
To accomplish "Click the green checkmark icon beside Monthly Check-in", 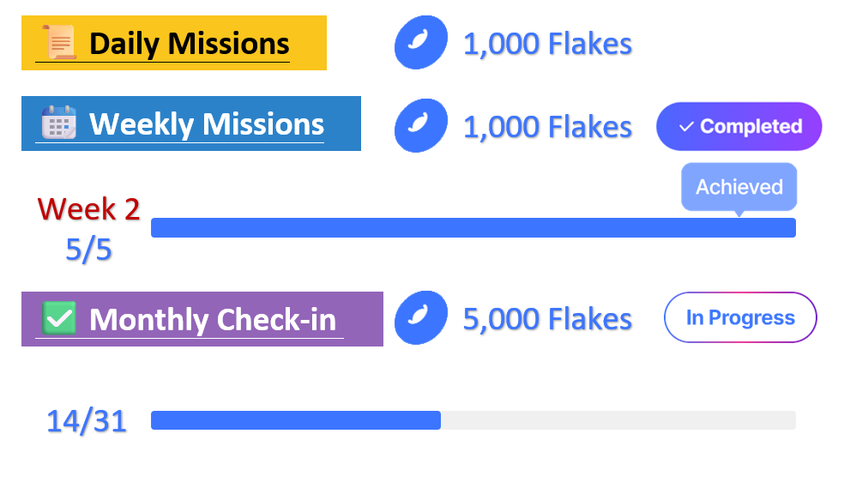I will (x=59, y=319).
